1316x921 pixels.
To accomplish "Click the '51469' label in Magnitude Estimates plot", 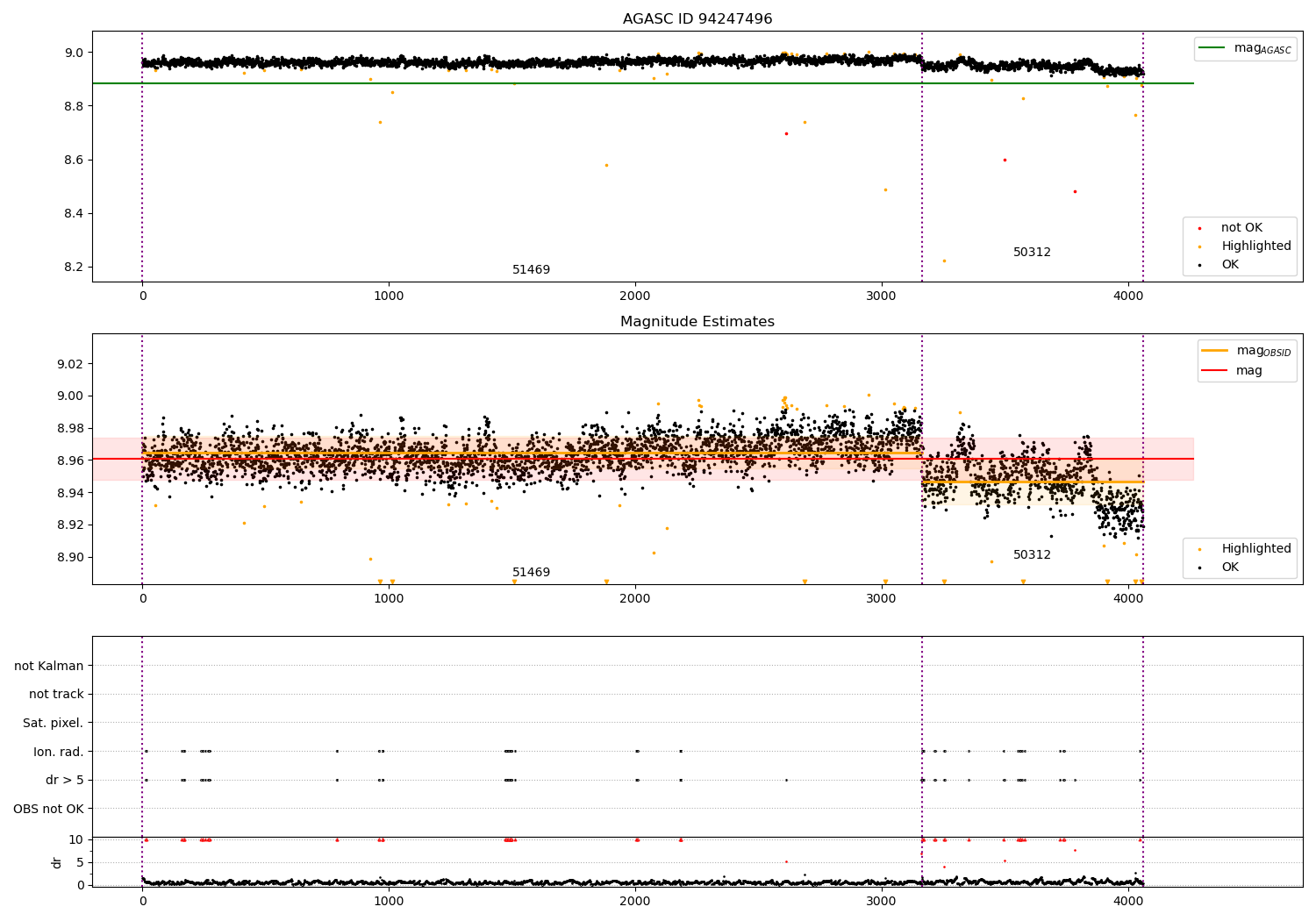I will (532, 573).
